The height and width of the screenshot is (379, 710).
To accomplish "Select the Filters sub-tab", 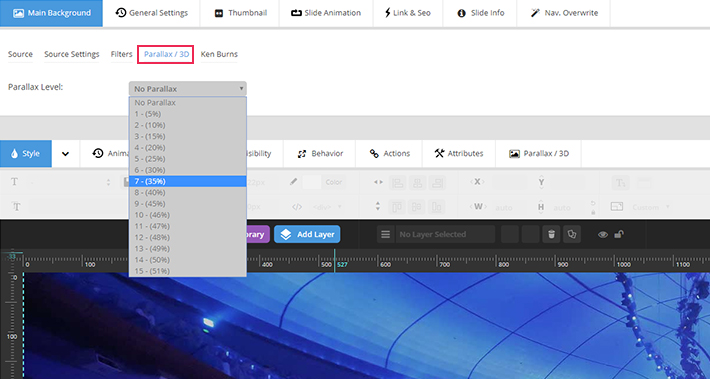I will coord(121,54).
